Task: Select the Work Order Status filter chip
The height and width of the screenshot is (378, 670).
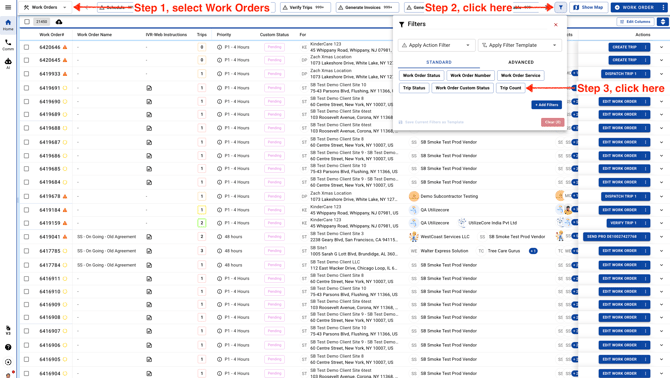Action: pyautogui.click(x=421, y=76)
